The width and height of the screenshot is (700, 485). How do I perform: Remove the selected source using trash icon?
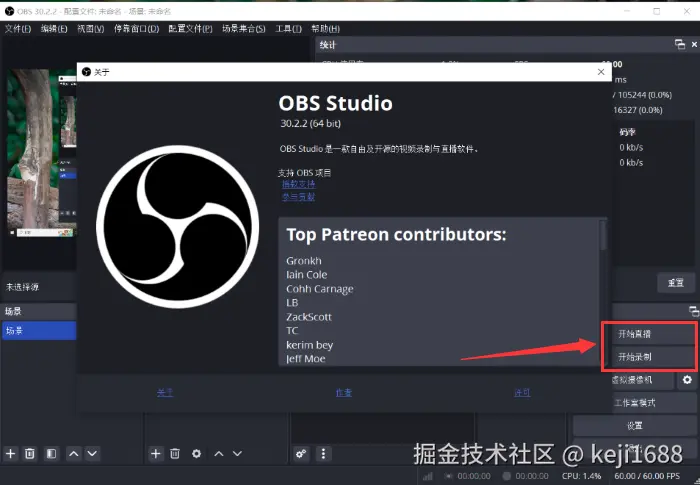pos(175,454)
